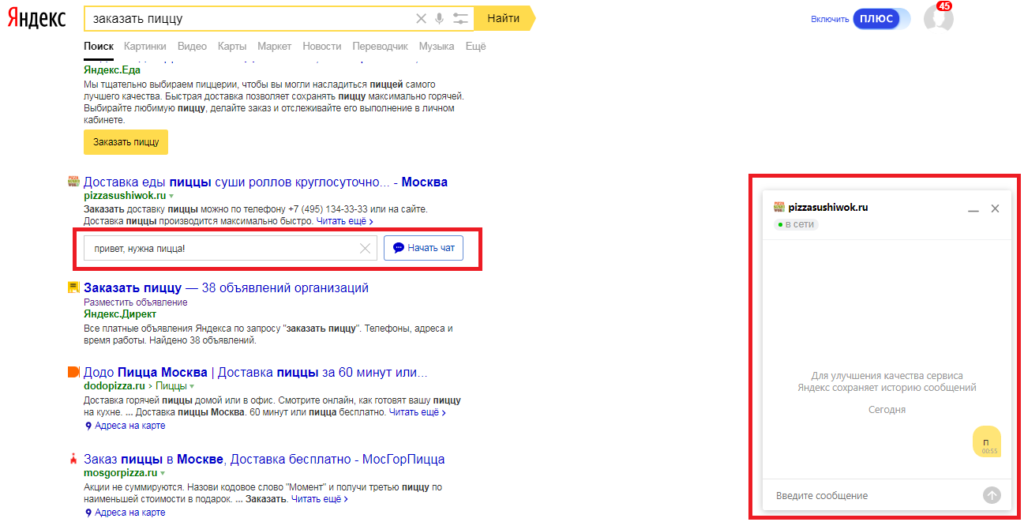Open search settings sliders icon
Image resolution: width=1024 pixels, height=522 pixels.
tap(460, 19)
